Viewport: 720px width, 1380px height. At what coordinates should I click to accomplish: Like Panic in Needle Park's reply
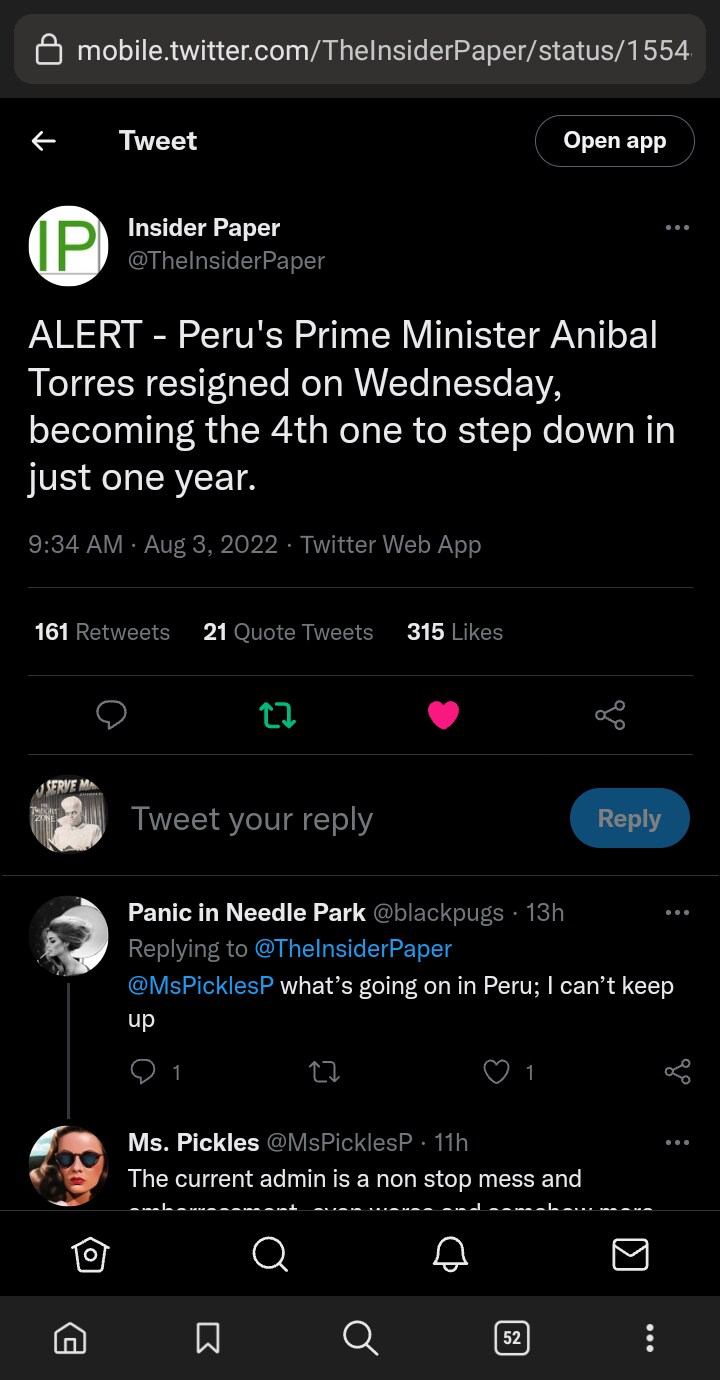coord(497,1072)
